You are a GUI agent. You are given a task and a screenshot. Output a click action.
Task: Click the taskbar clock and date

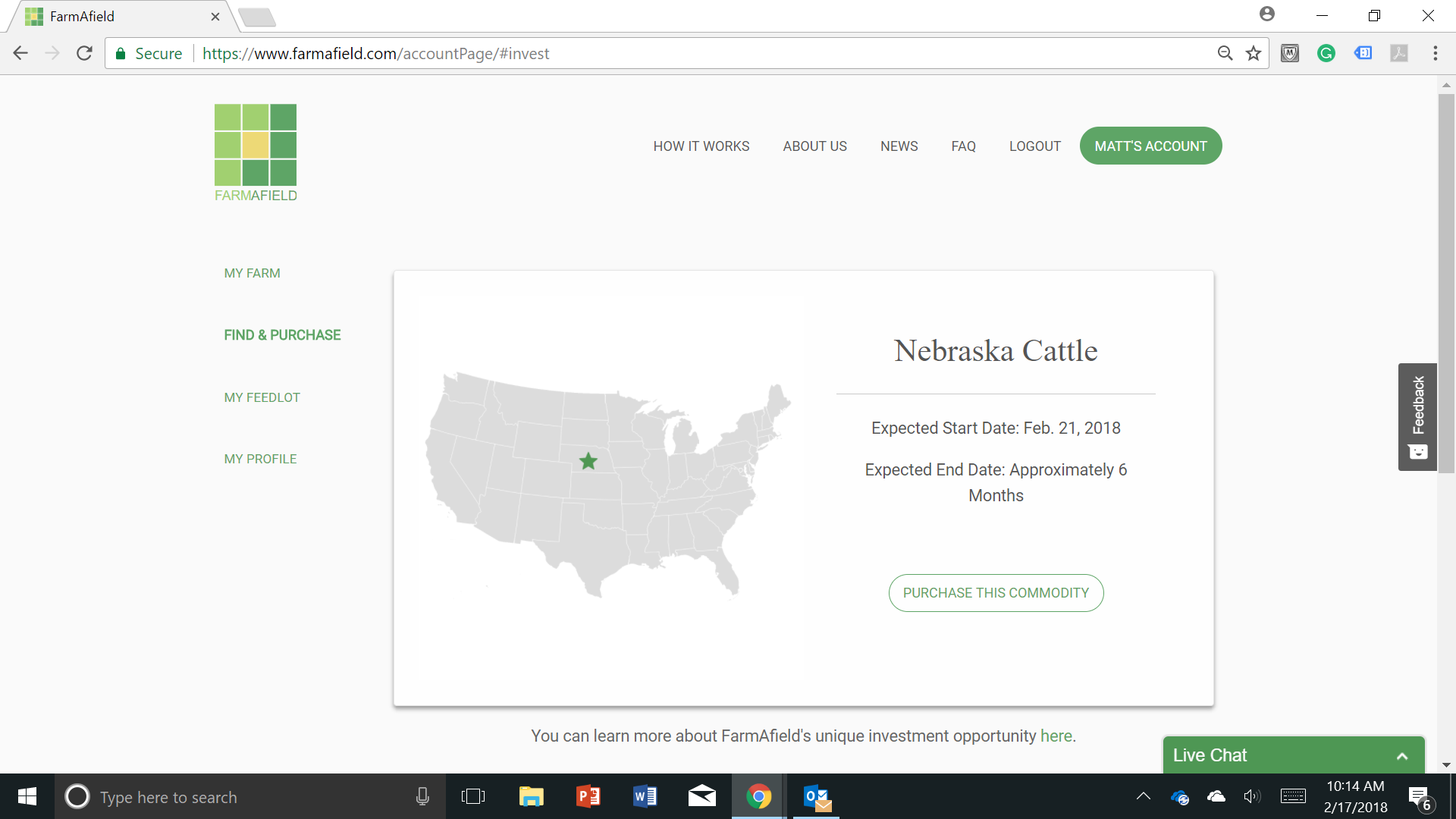click(x=1355, y=796)
